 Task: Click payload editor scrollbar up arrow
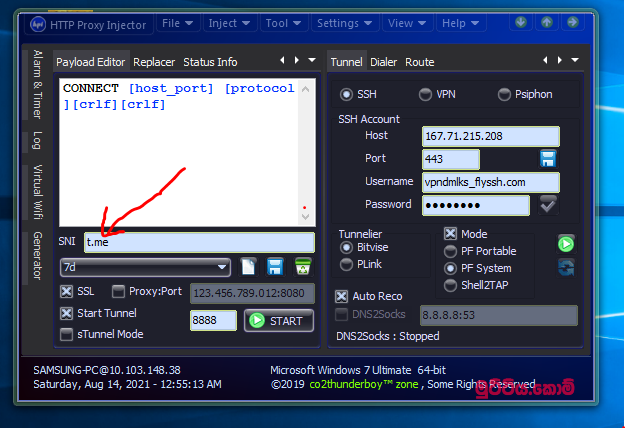tap(305, 89)
